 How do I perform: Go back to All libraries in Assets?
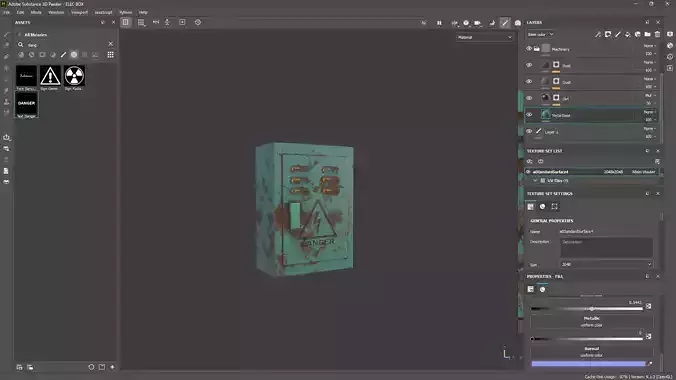(19, 35)
